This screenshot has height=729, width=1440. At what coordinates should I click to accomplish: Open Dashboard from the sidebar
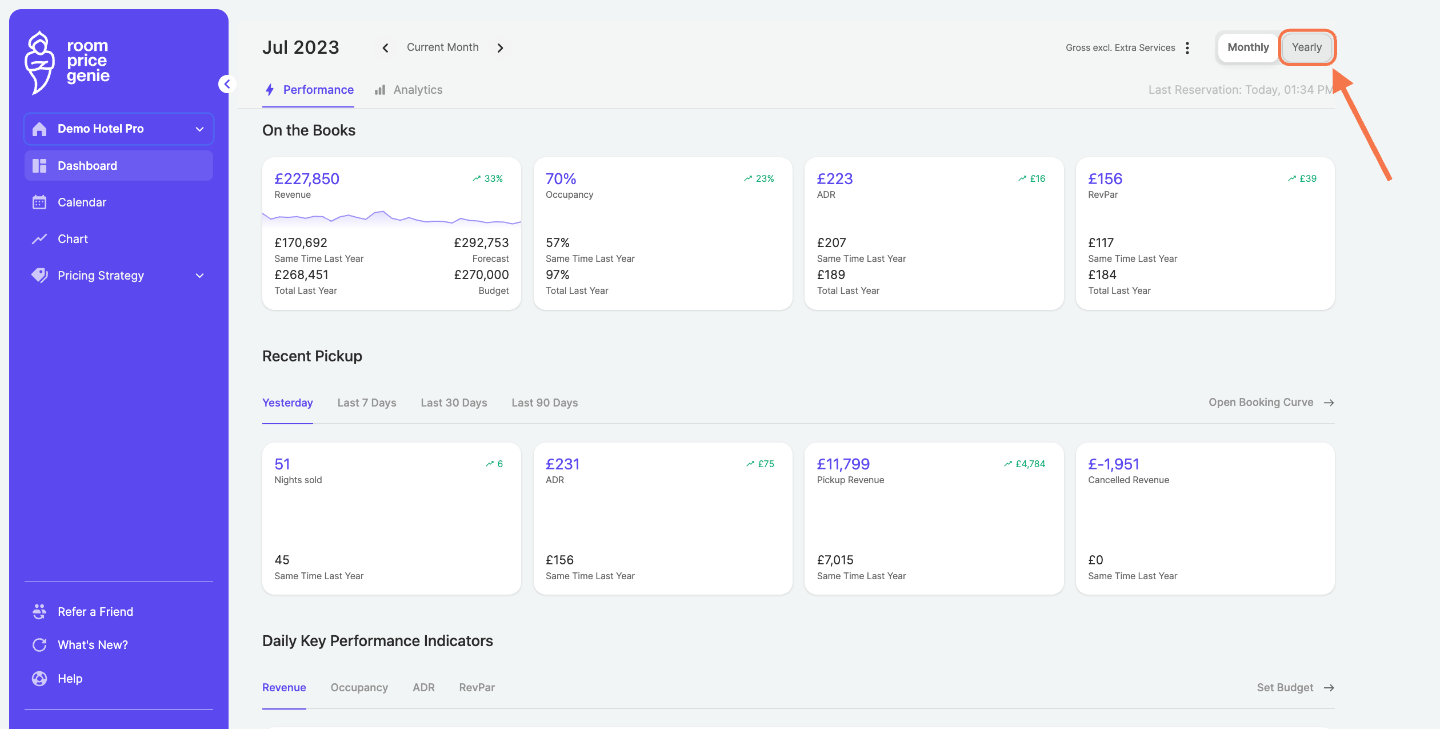click(119, 166)
